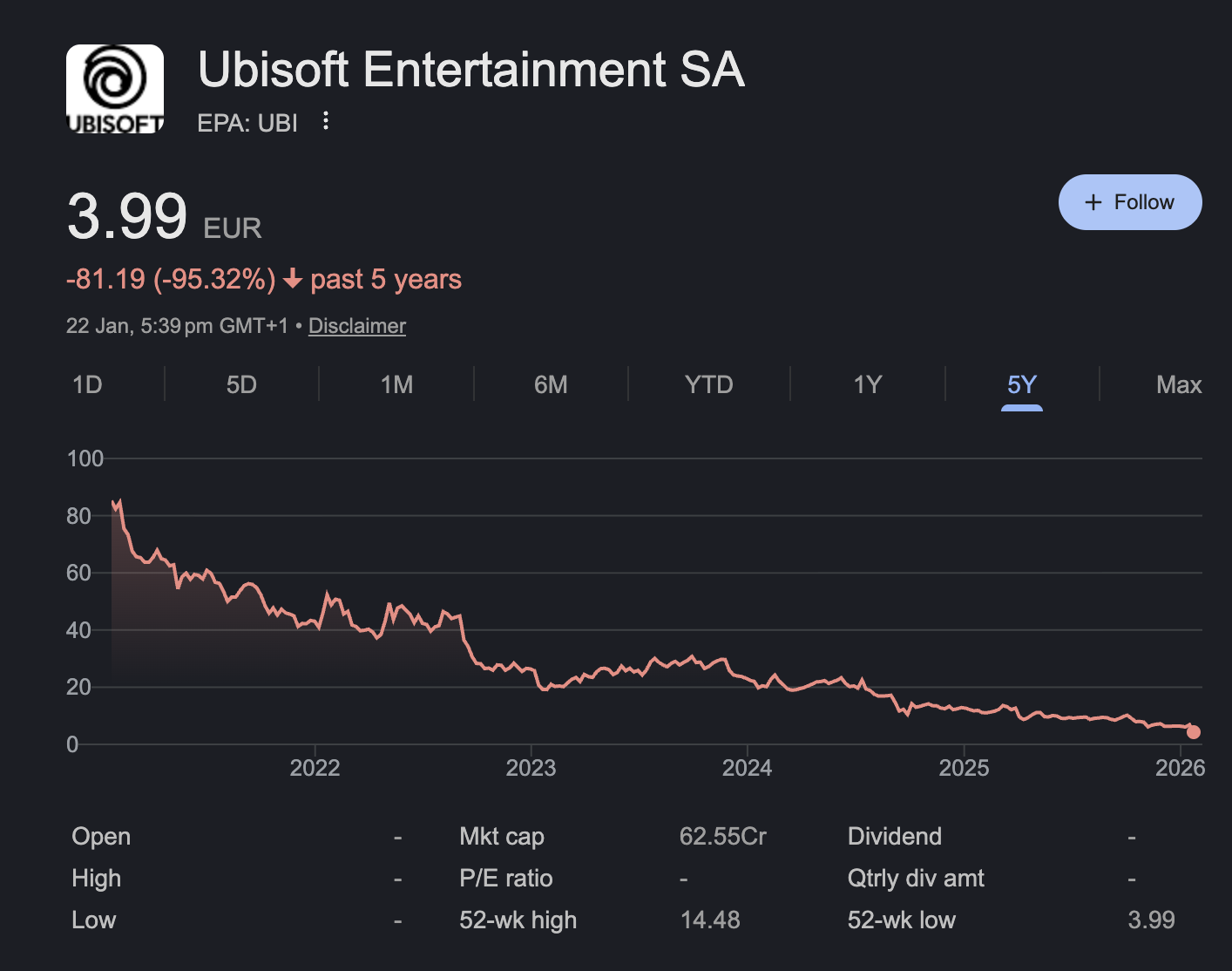Viewport: 1232px width, 971px height.
Task: Click the red down arrow indicator
Action: (x=293, y=280)
